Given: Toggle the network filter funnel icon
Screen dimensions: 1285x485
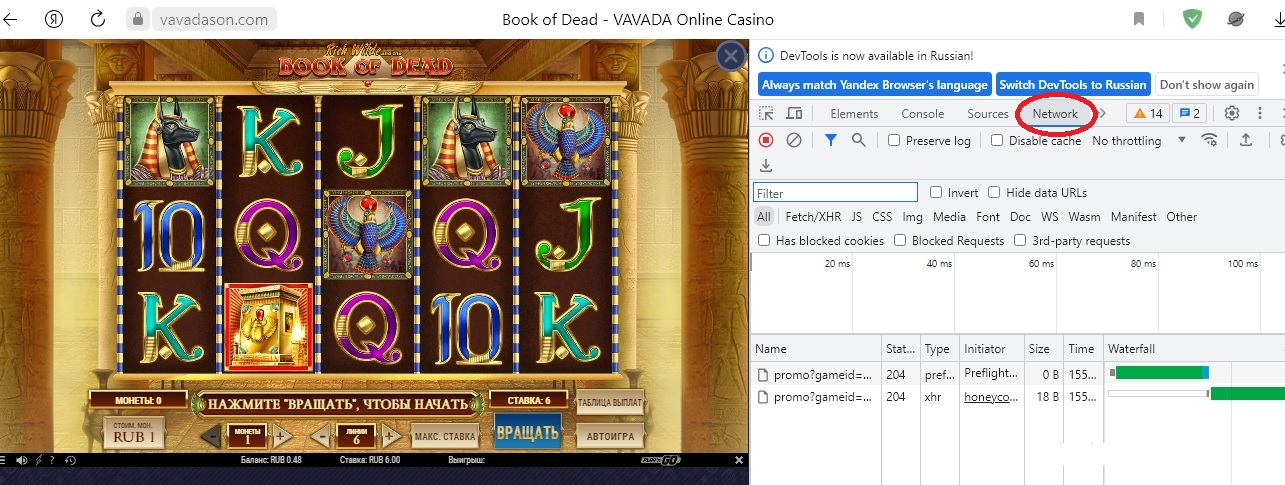Looking at the screenshot, I should pyautogui.click(x=831, y=141).
